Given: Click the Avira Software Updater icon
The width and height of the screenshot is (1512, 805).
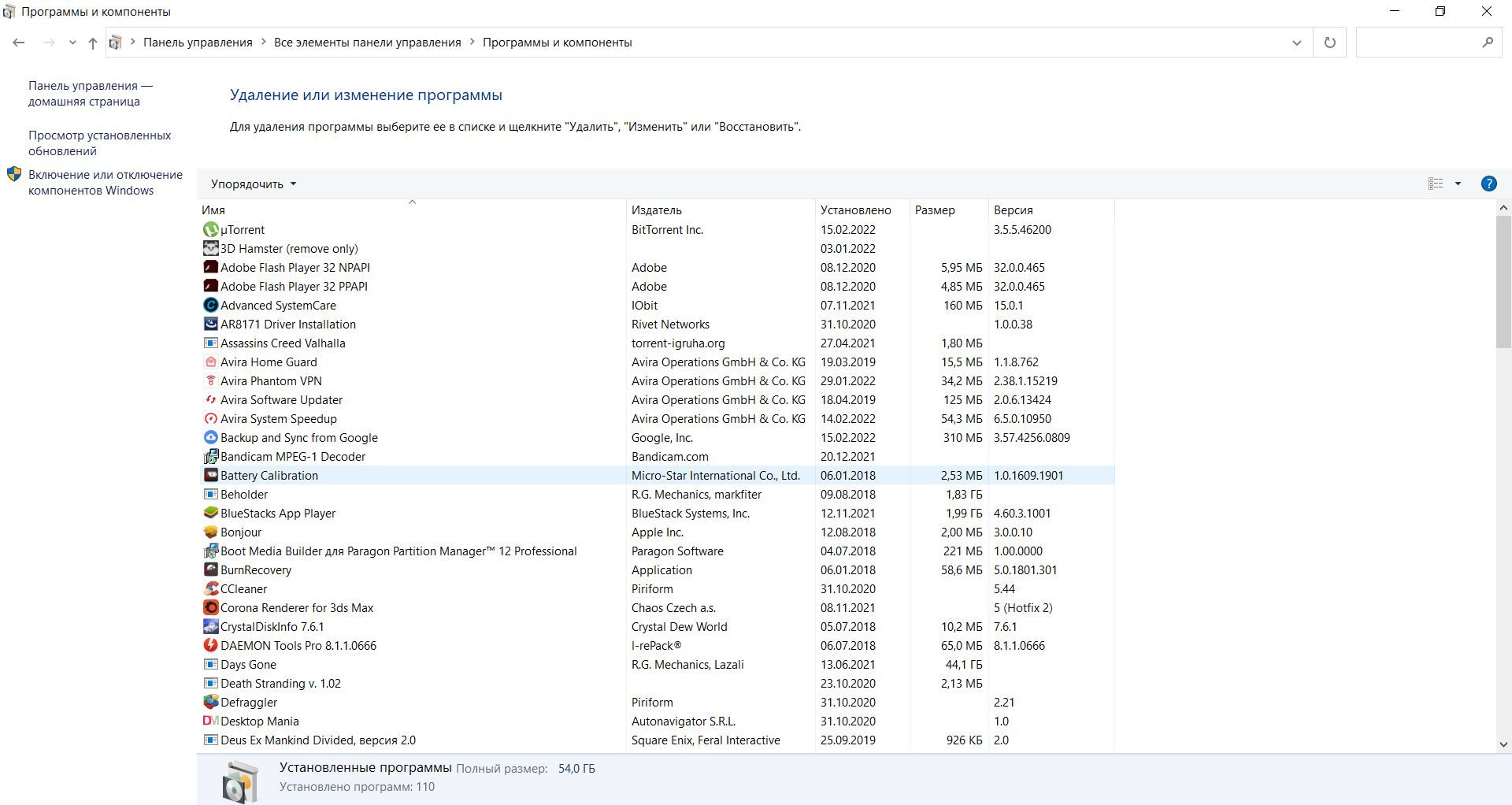Looking at the screenshot, I should point(210,399).
